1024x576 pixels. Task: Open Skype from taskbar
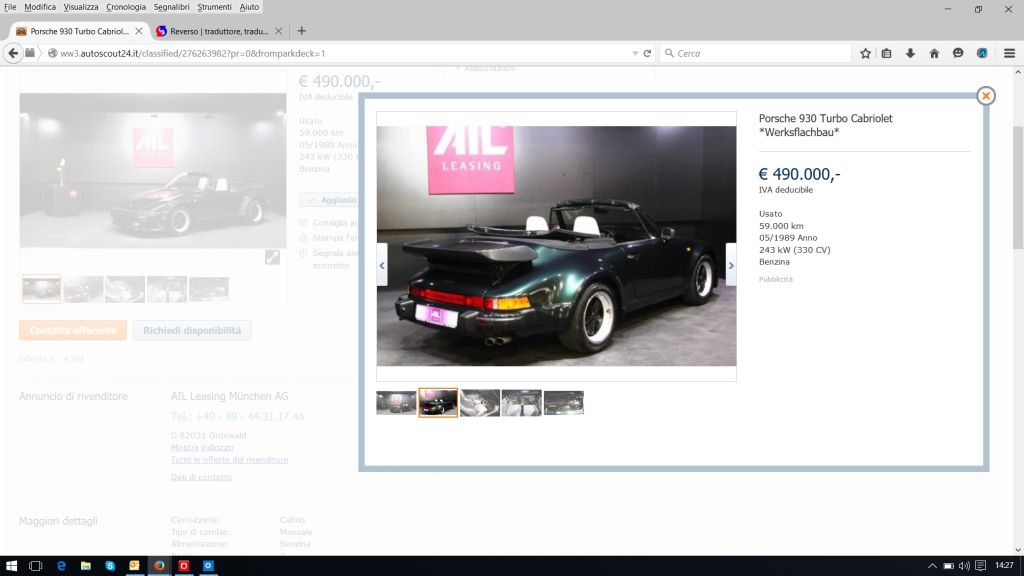pos(110,566)
